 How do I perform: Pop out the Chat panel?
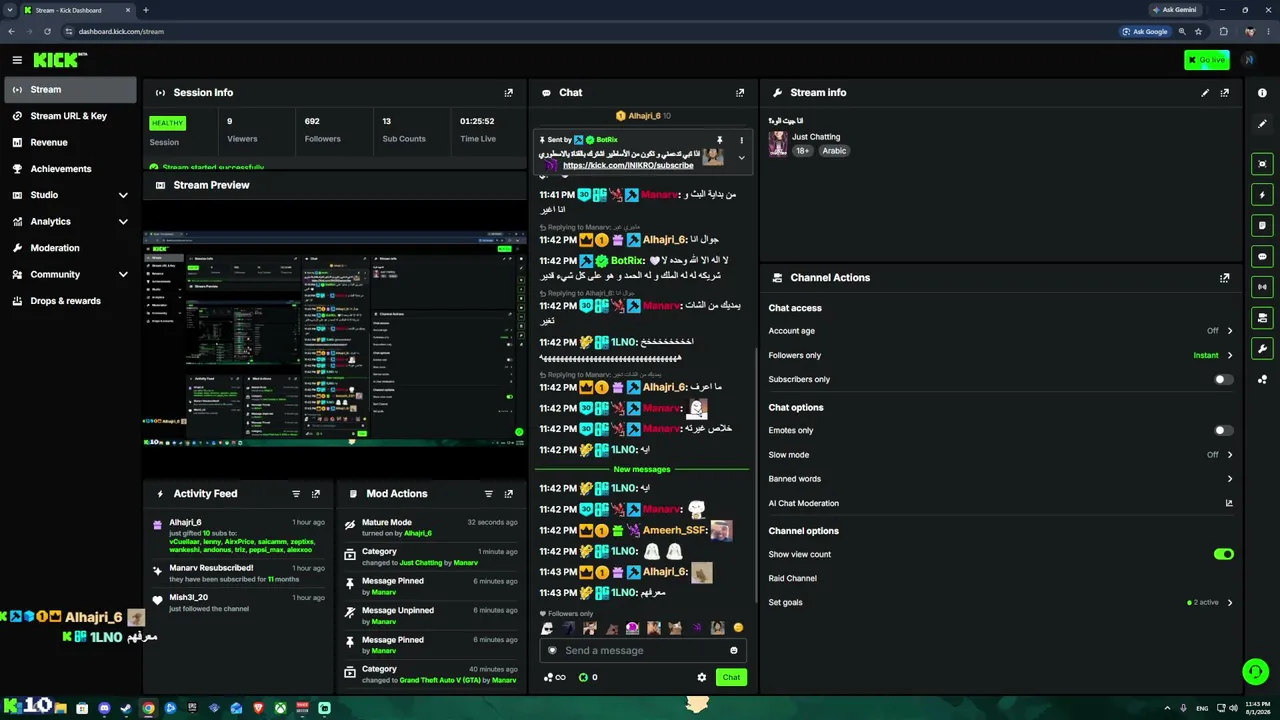point(740,93)
